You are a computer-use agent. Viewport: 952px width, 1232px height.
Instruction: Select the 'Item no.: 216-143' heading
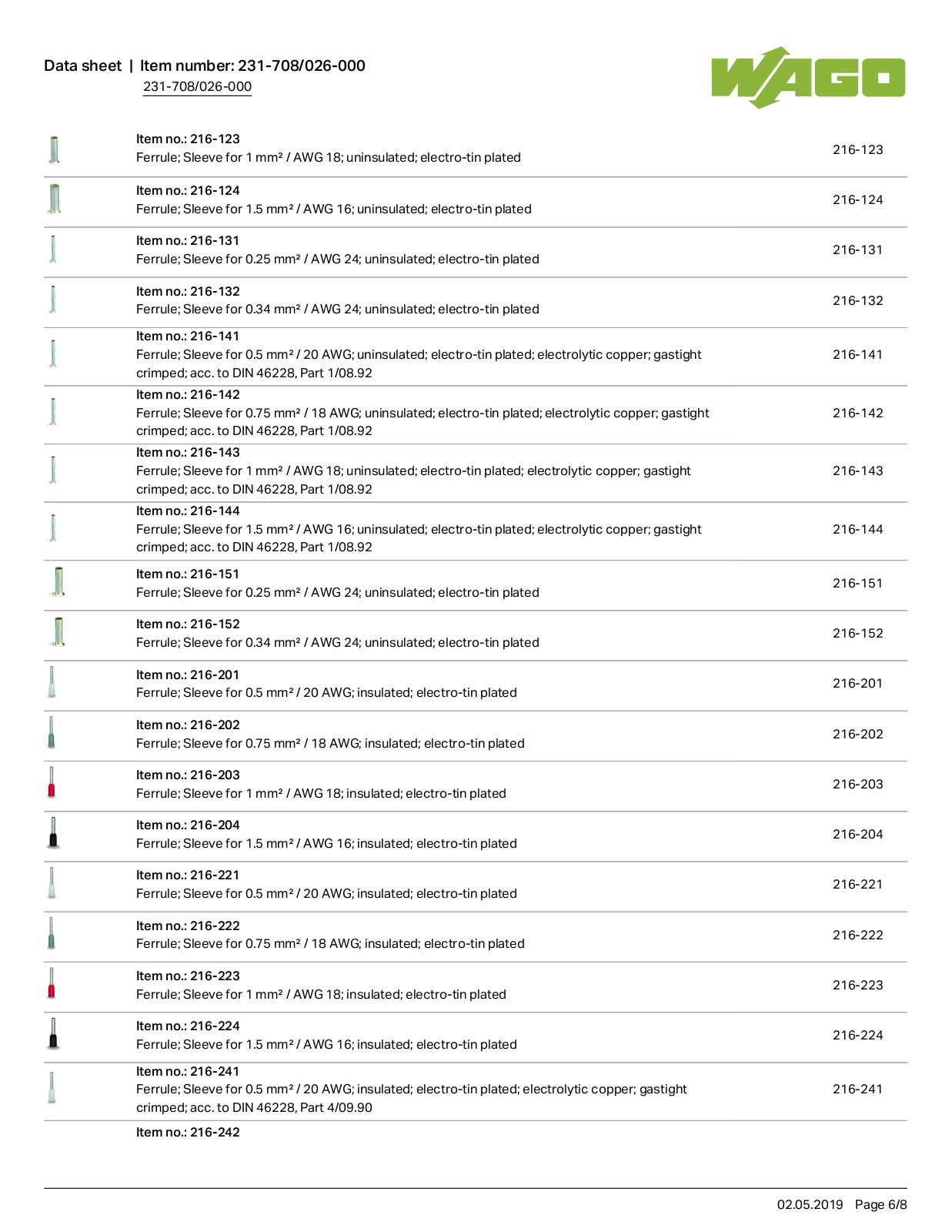coord(188,453)
